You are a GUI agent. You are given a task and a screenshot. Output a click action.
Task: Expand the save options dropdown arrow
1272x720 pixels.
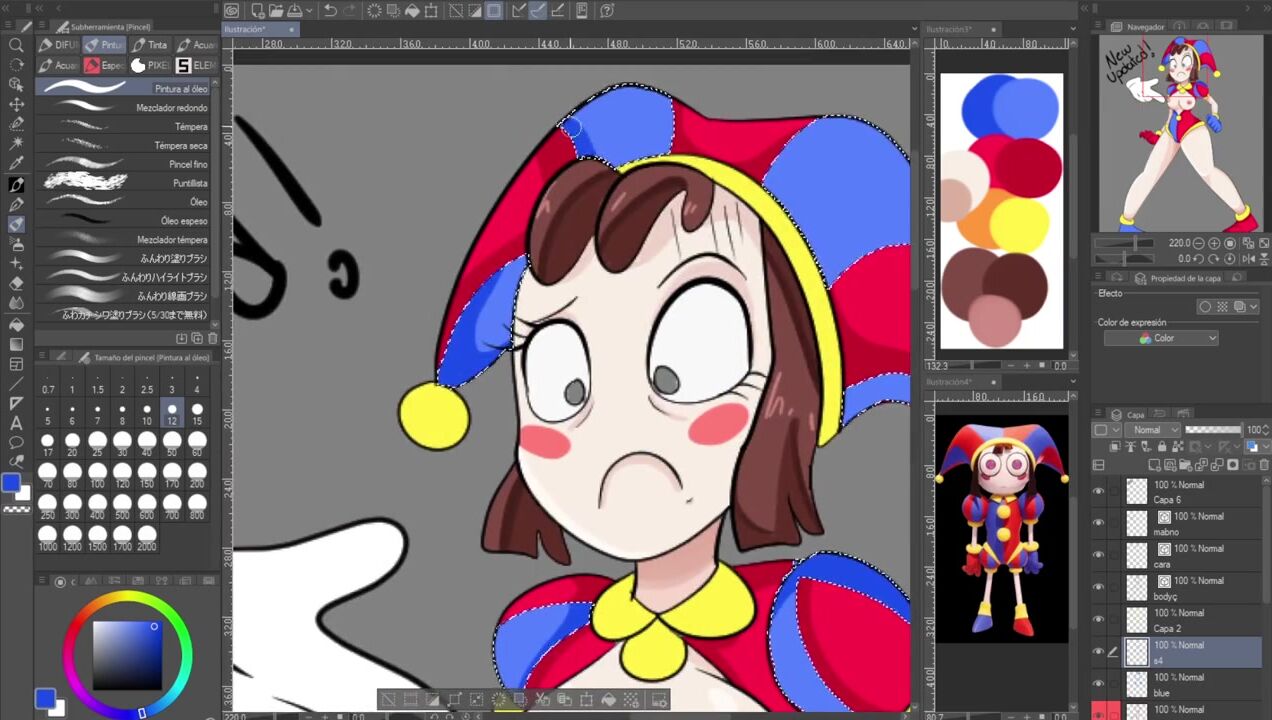311,11
